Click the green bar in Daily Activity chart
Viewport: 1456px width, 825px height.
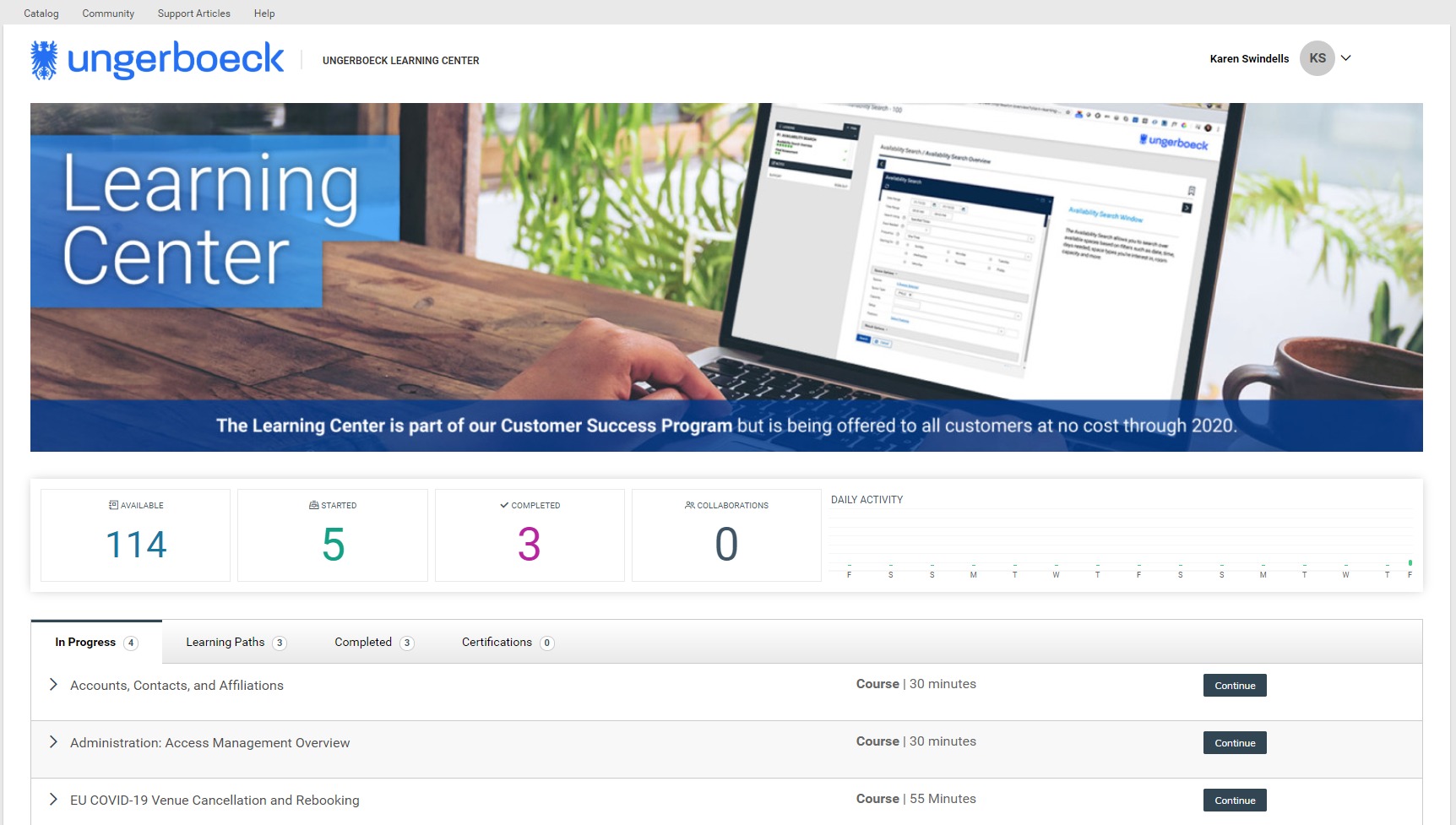tap(1410, 562)
